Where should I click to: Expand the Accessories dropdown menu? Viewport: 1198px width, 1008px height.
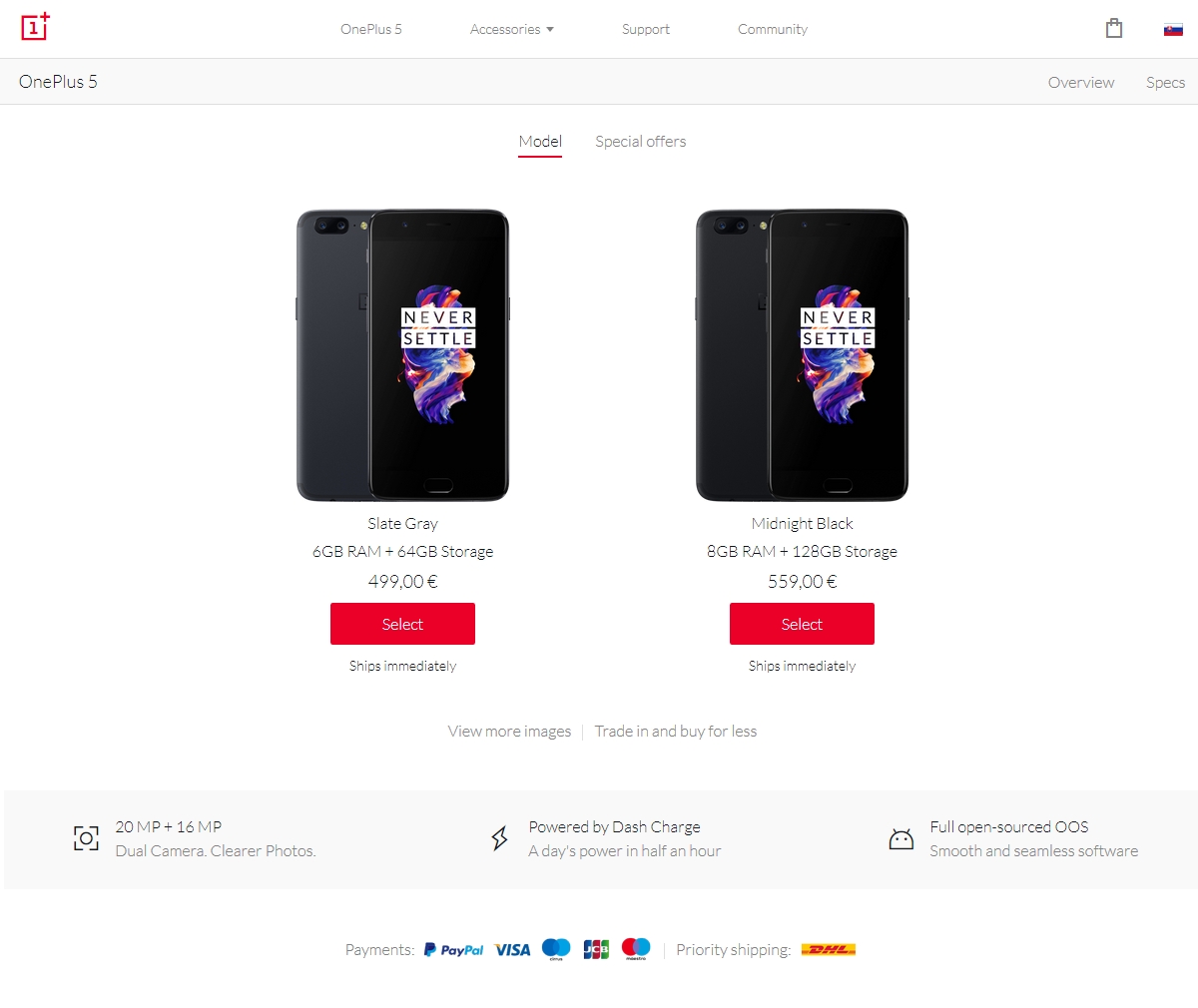(512, 29)
